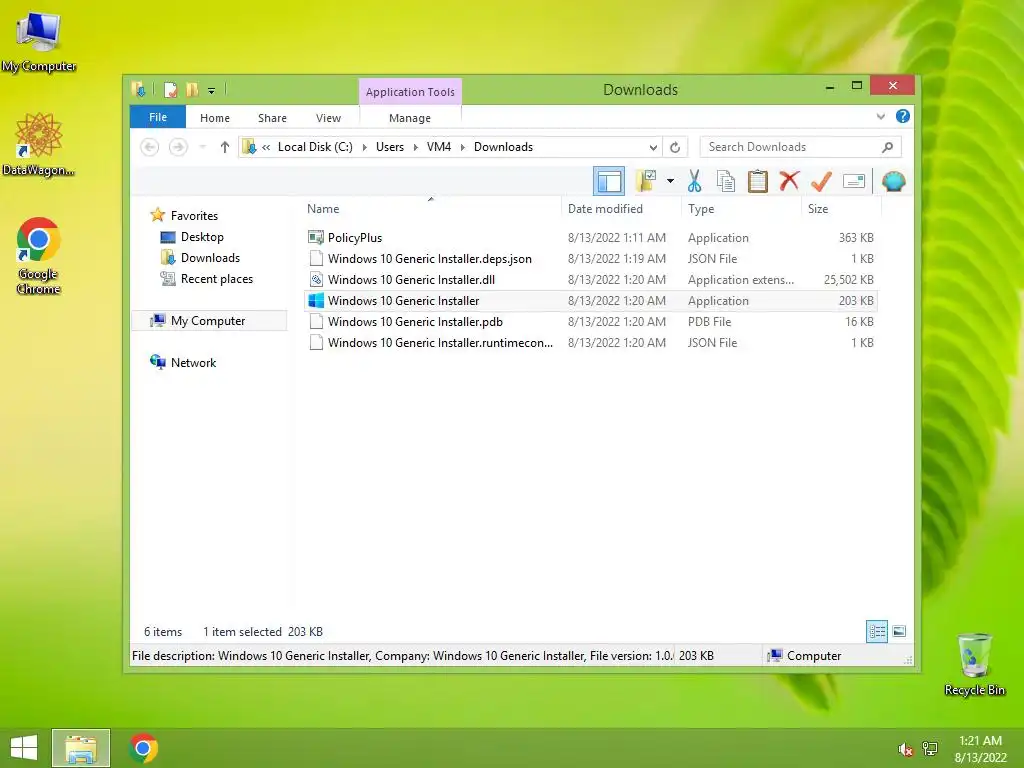
Task: Click the folder options icon with checkbox
Action: click(x=645, y=181)
